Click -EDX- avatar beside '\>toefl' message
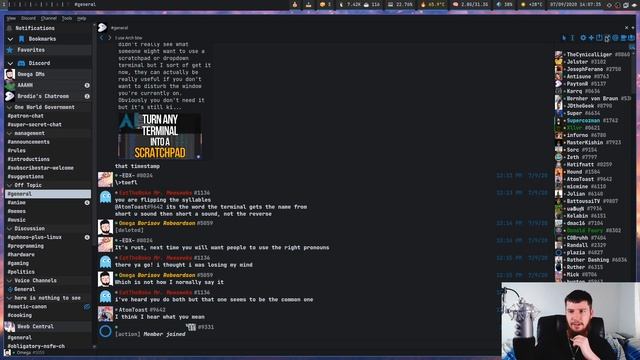 coord(105,180)
